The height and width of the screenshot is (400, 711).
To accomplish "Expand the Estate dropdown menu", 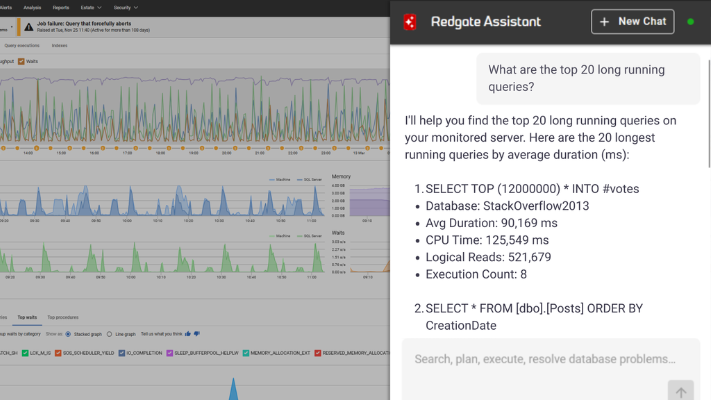I will point(88,6).
